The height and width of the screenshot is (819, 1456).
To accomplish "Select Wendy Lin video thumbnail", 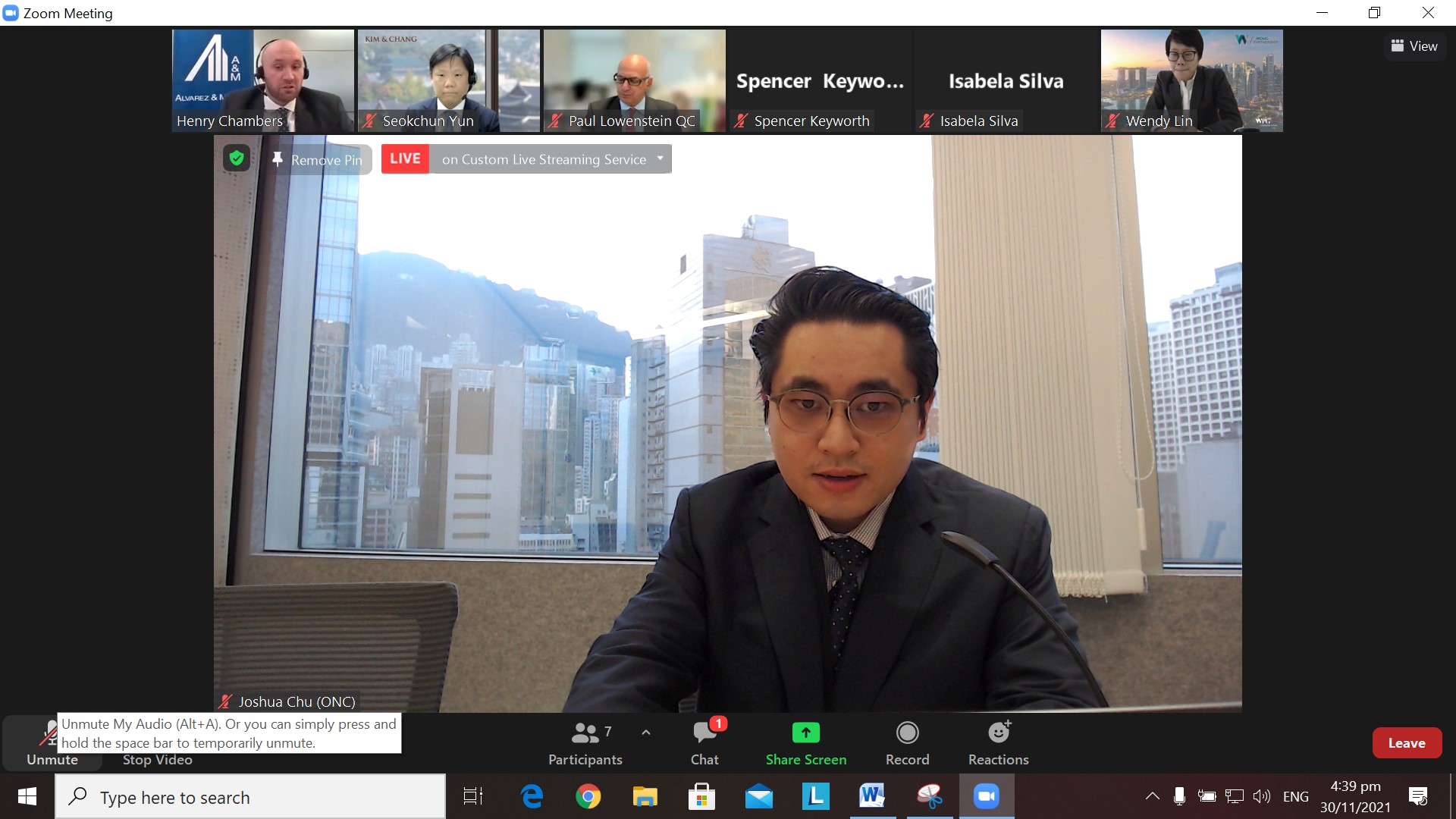I will click(1192, 80).
